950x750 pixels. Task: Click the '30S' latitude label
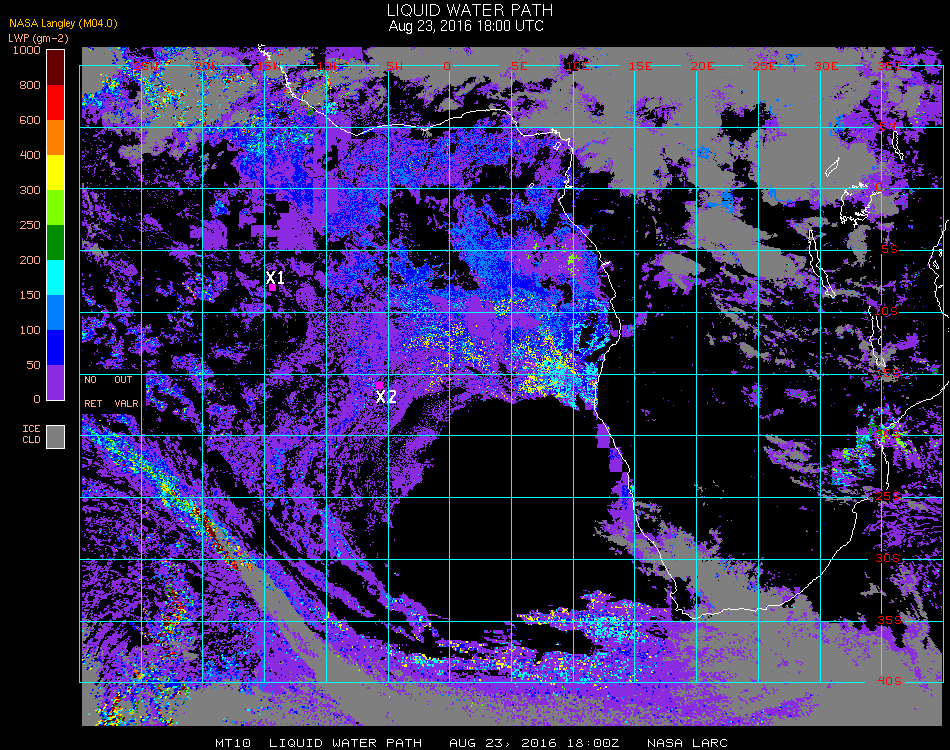pyautogui.click(x=888, y=559)
